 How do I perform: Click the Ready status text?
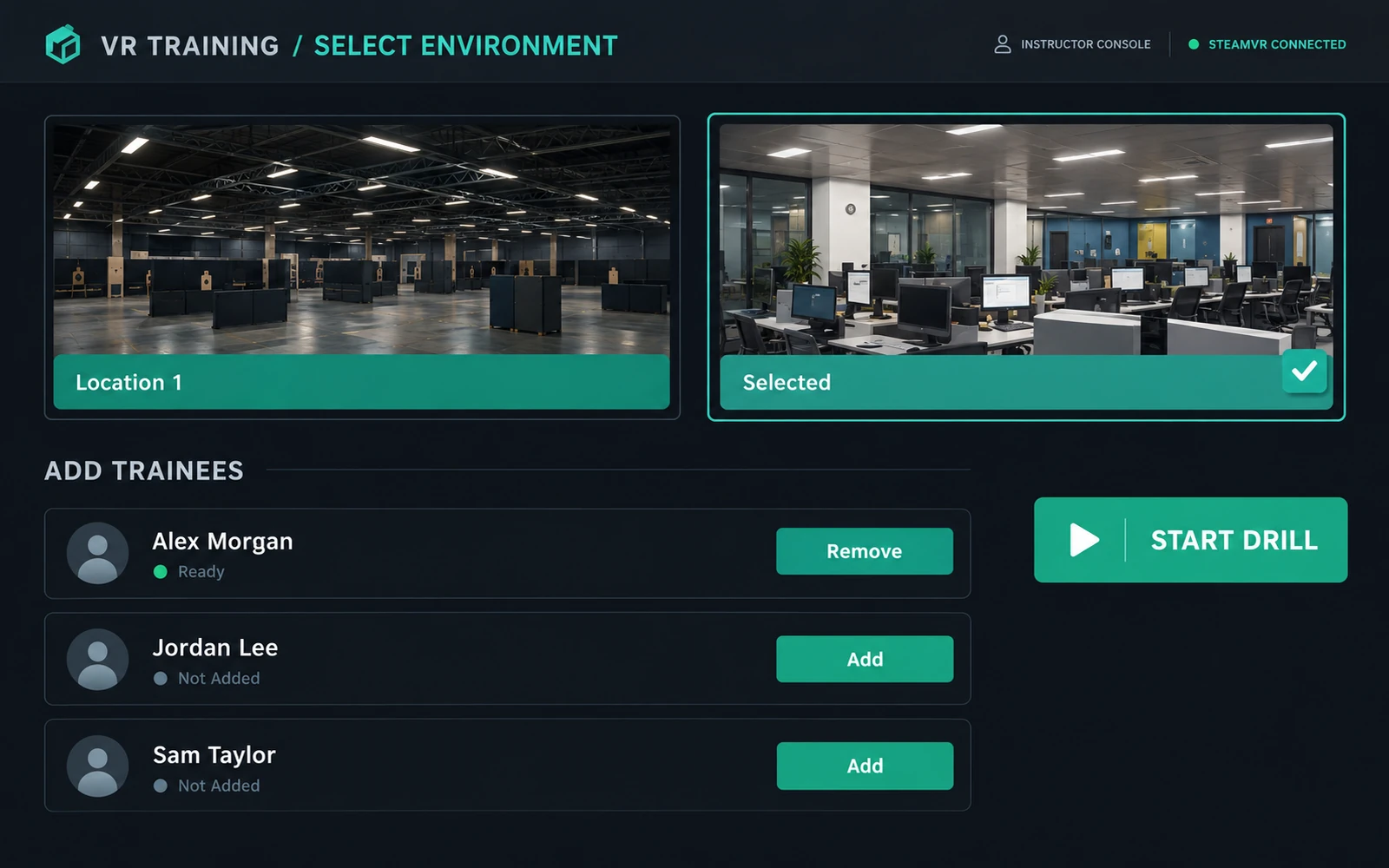point(201,572)
